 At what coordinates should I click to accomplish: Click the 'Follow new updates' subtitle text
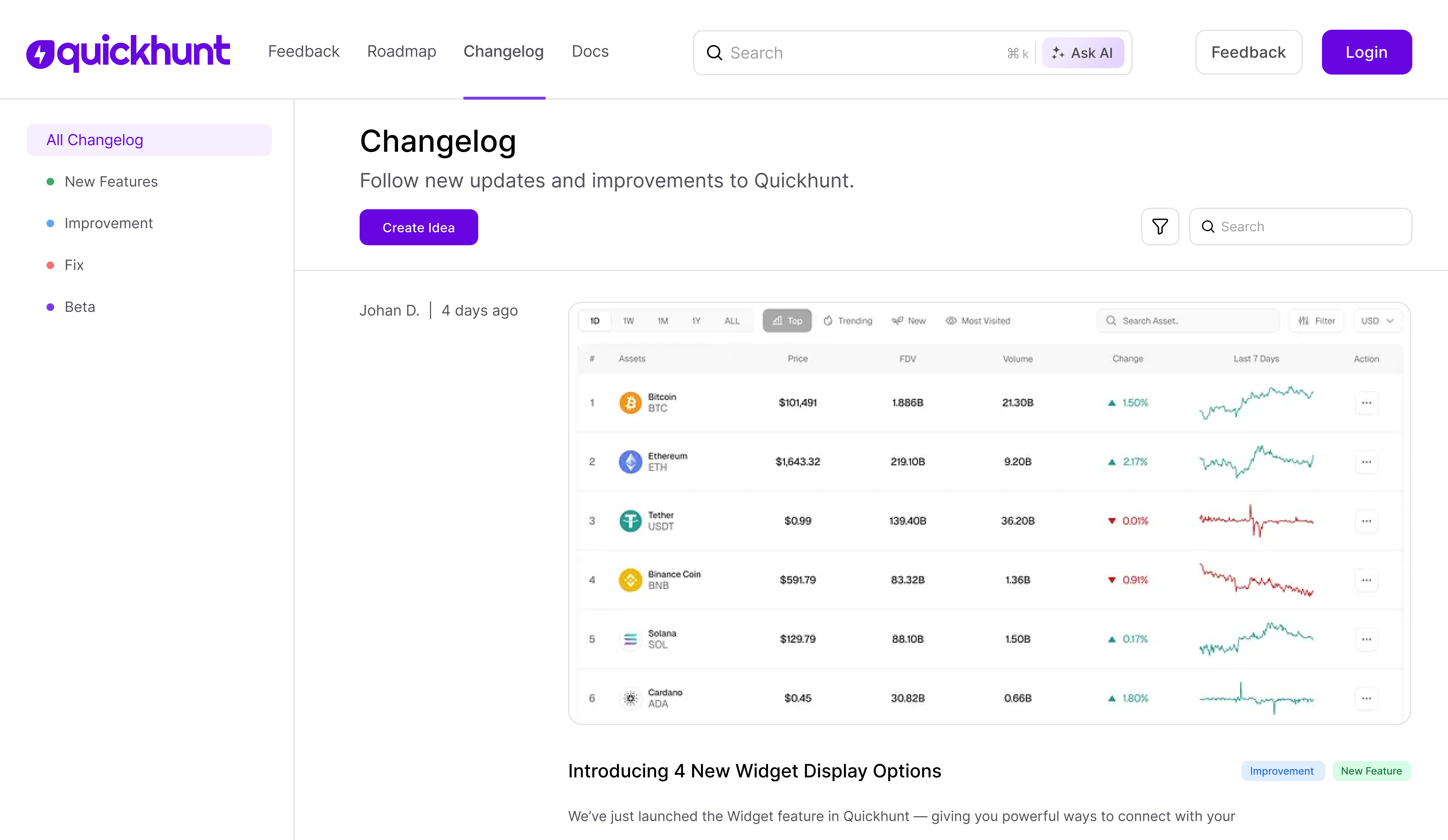click(607, 180)
